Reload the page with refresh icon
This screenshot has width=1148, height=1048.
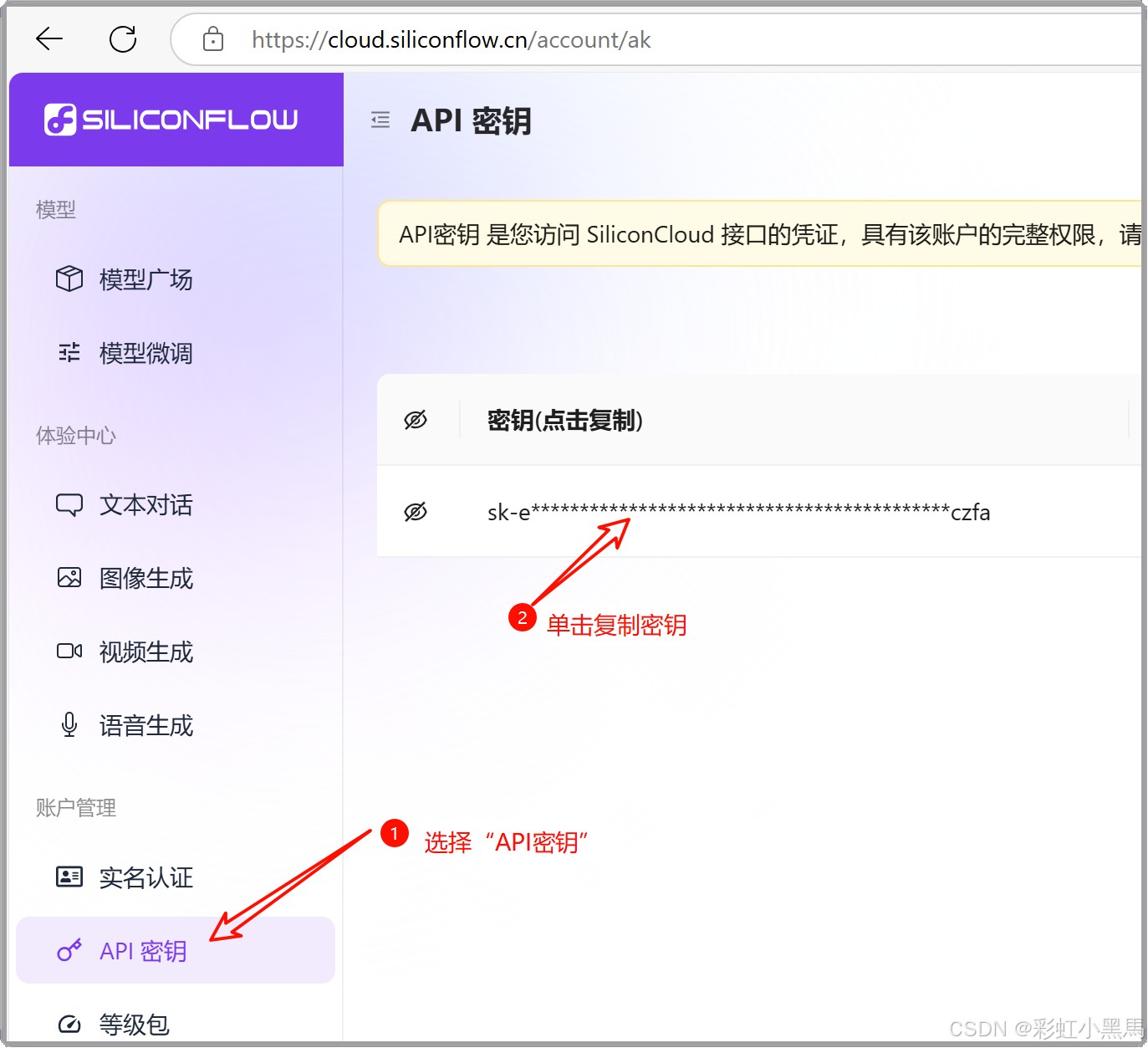123,38
